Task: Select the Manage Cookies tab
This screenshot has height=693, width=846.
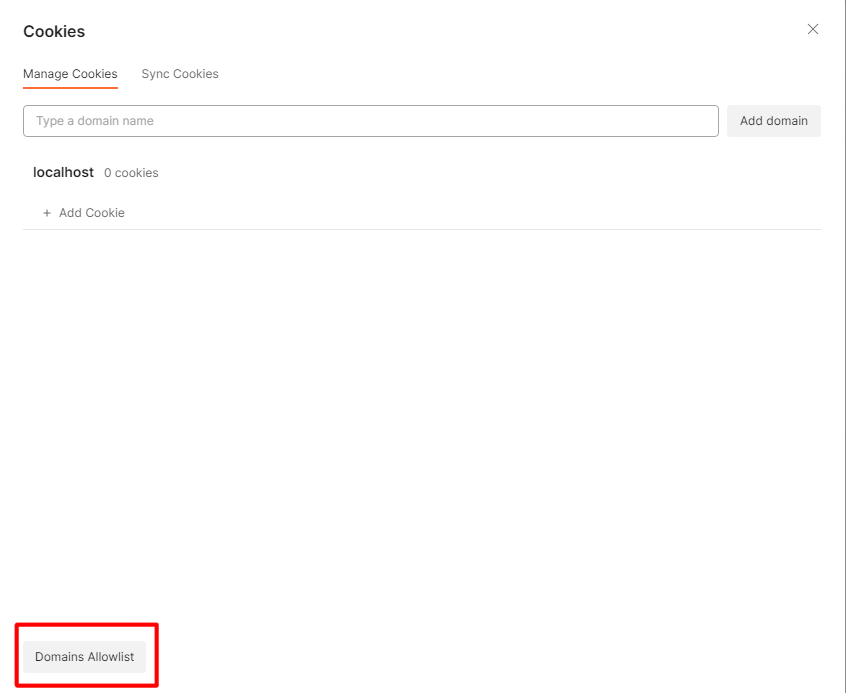Action: click(x=70, y=74)
